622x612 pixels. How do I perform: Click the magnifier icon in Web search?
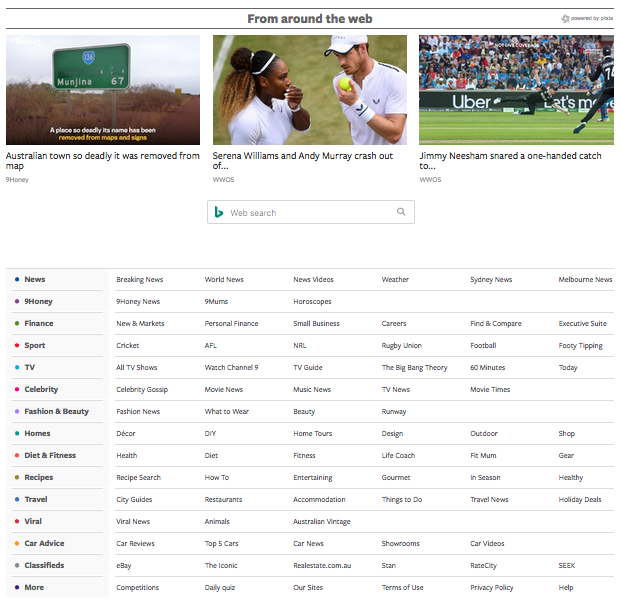tap(401, 211)
